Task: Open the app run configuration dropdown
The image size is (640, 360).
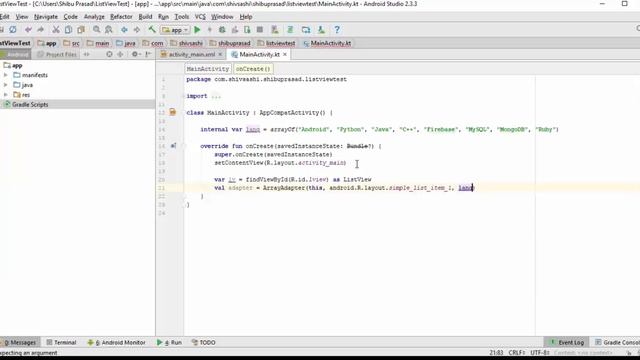Action: (175, 30)
